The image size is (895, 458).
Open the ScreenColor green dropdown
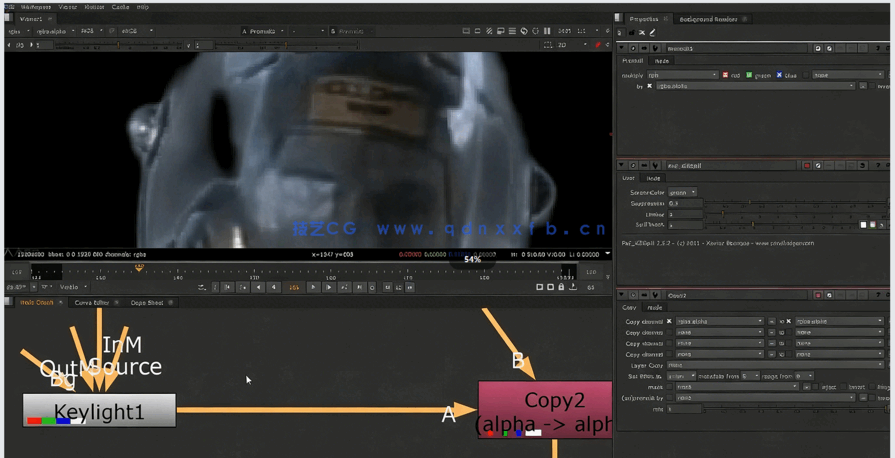[x=682, y=192]
